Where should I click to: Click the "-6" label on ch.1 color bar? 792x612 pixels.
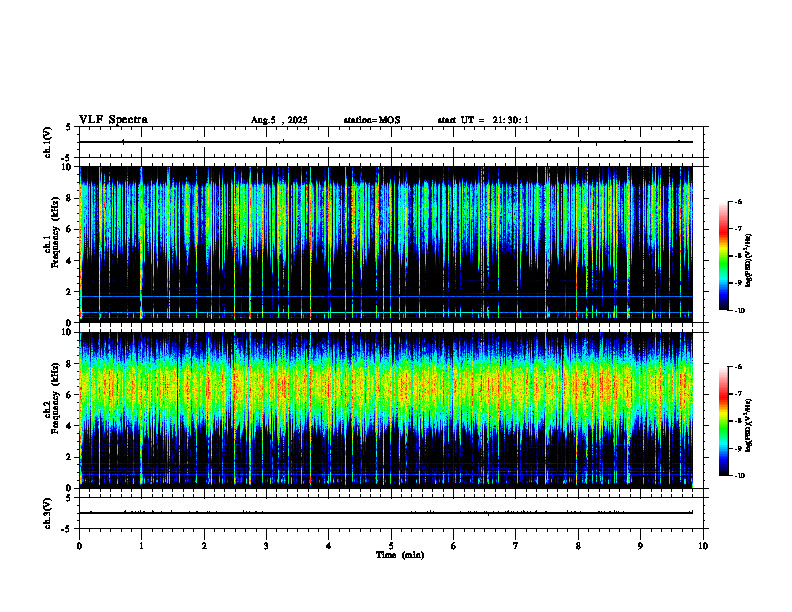click(738, 201)
